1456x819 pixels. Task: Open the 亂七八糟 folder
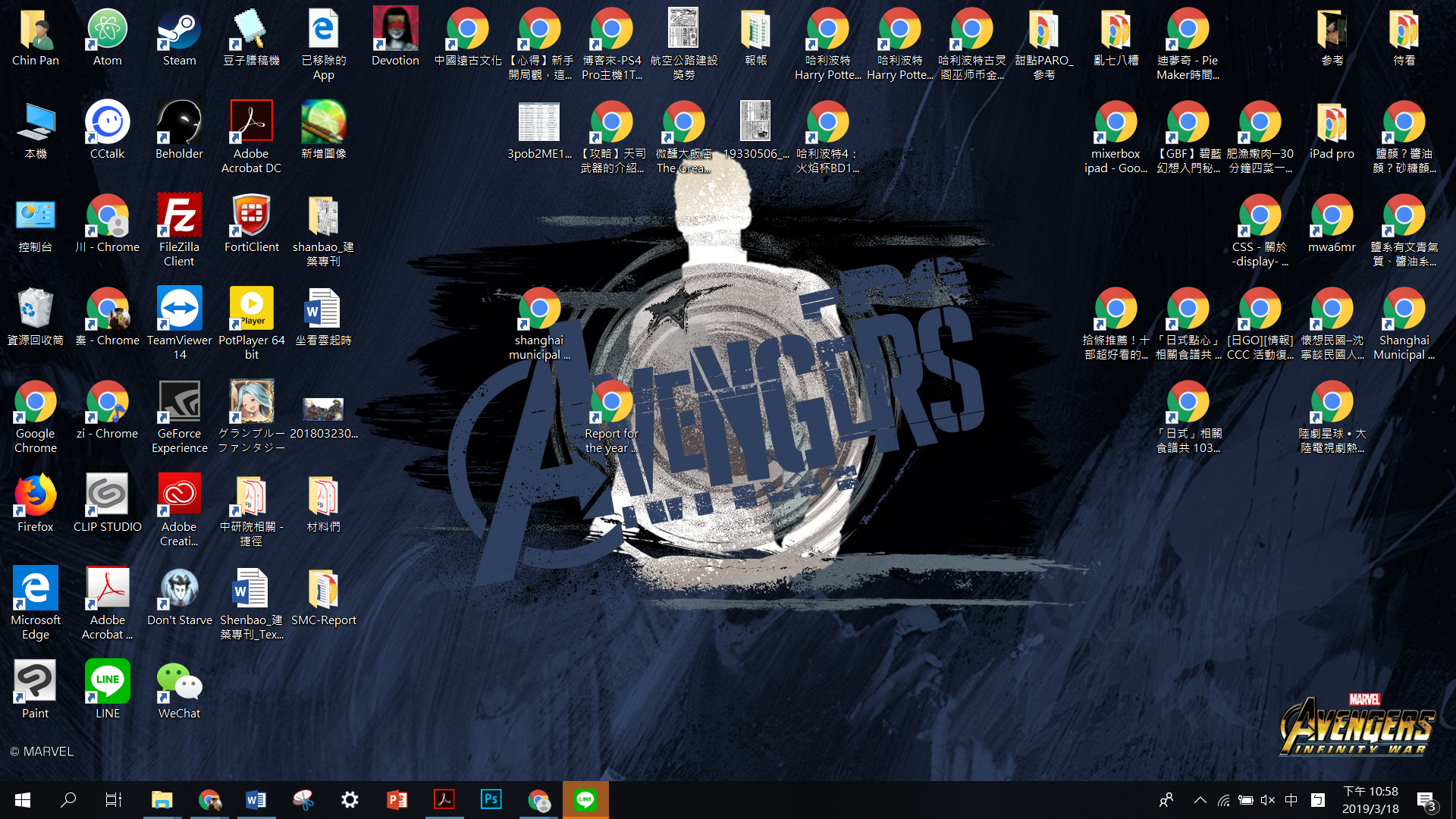pyautogui.click(x=1116, y=38)
